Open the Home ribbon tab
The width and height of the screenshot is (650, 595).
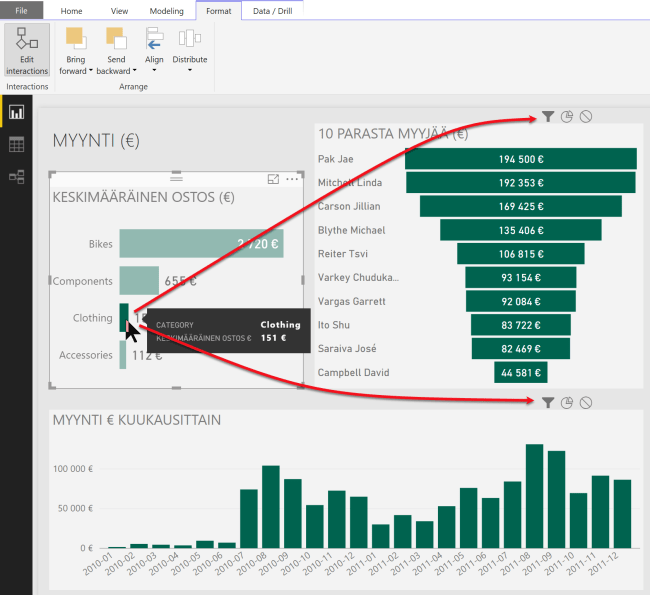coord(72,11)
